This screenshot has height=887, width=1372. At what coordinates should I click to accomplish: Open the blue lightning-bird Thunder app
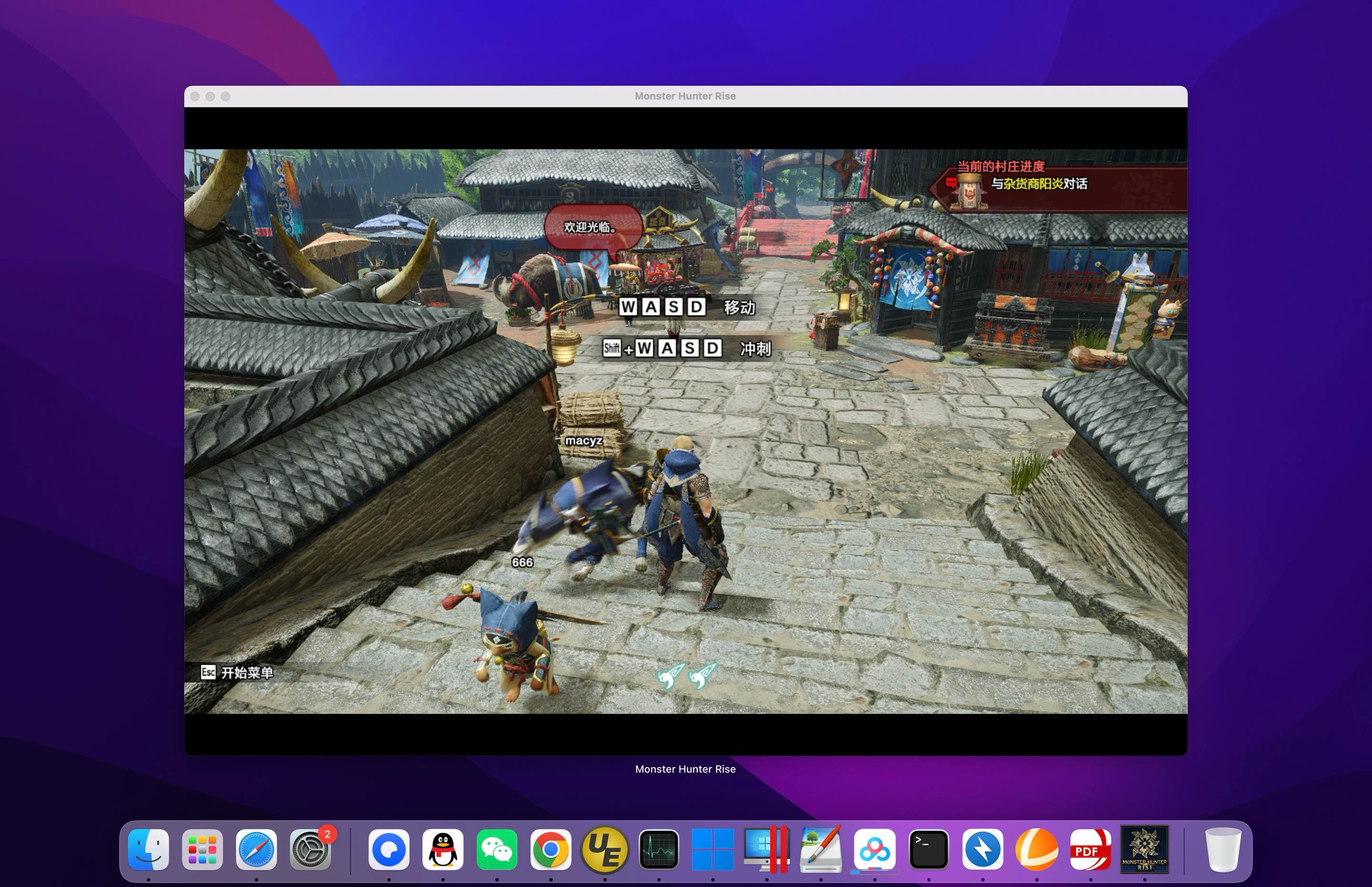point(983,849)
